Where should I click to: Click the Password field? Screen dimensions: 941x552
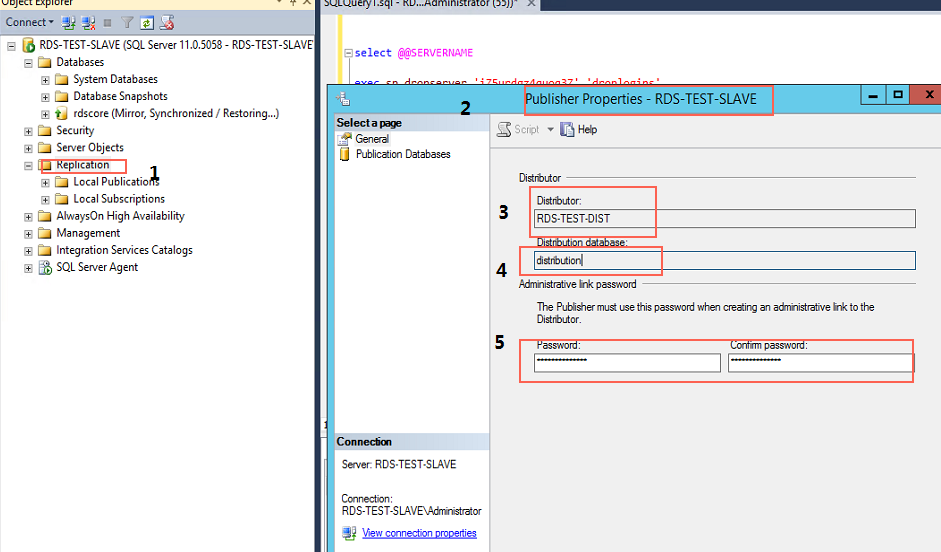[627, 362]
